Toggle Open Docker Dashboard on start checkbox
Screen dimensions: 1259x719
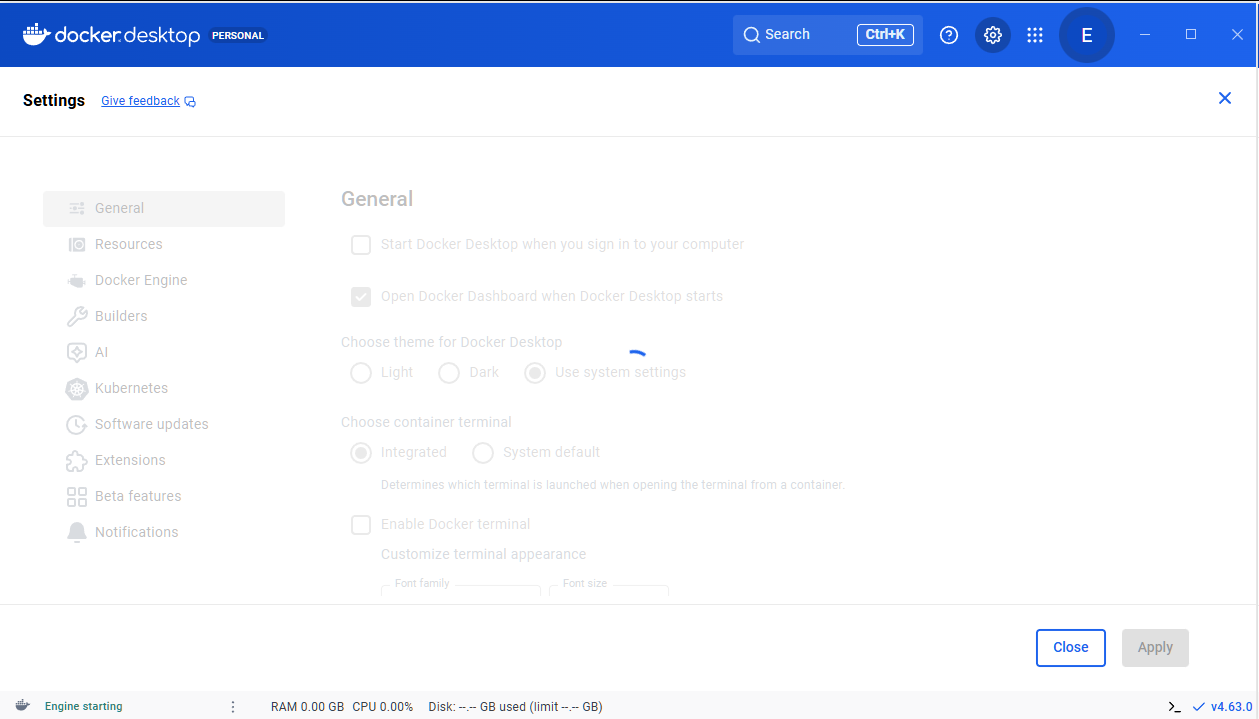[361, 297]
